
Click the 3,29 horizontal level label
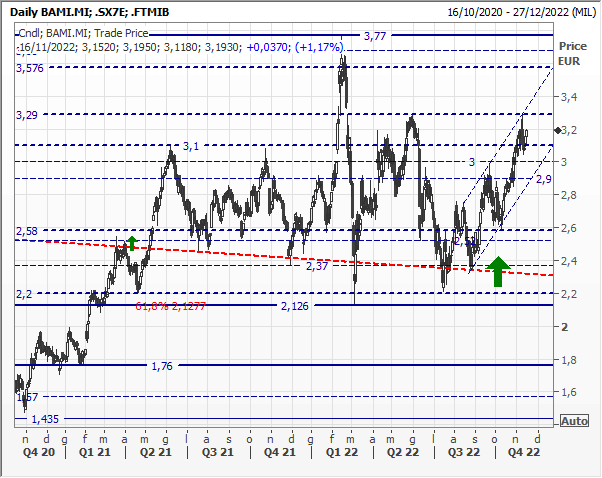point(26,116)
